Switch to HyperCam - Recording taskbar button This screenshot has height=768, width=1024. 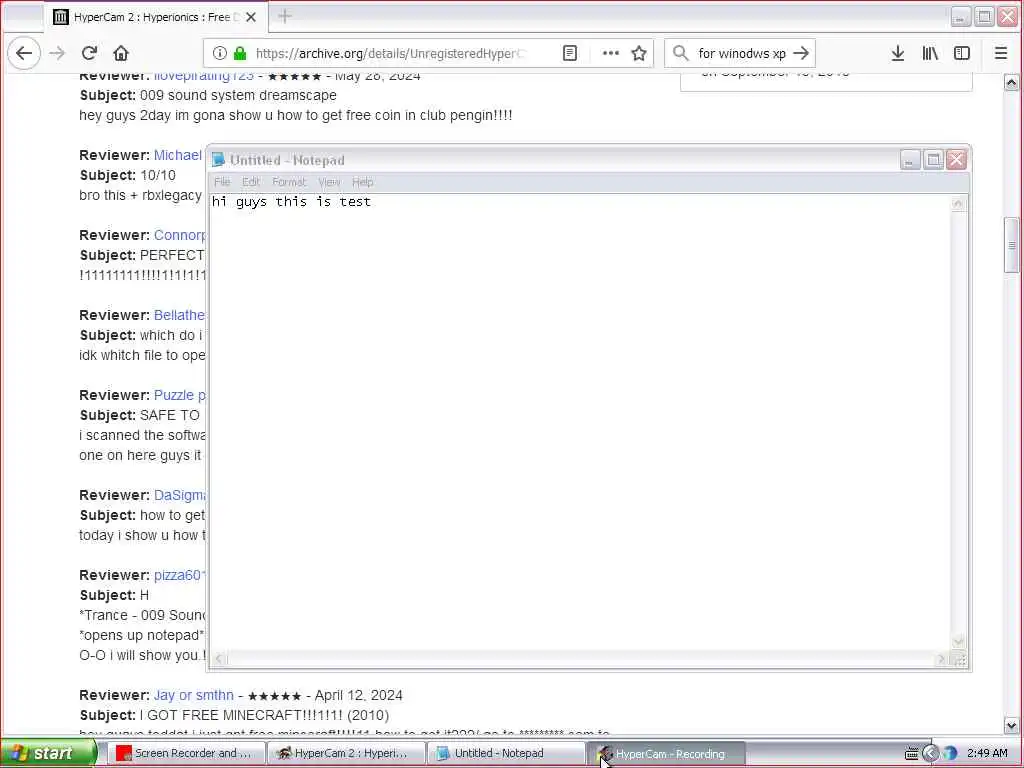tap(666, 754)
